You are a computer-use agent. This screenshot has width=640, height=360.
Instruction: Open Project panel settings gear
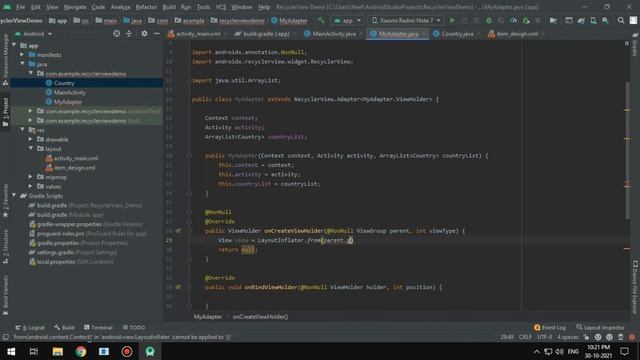click(x=144, y=34)
